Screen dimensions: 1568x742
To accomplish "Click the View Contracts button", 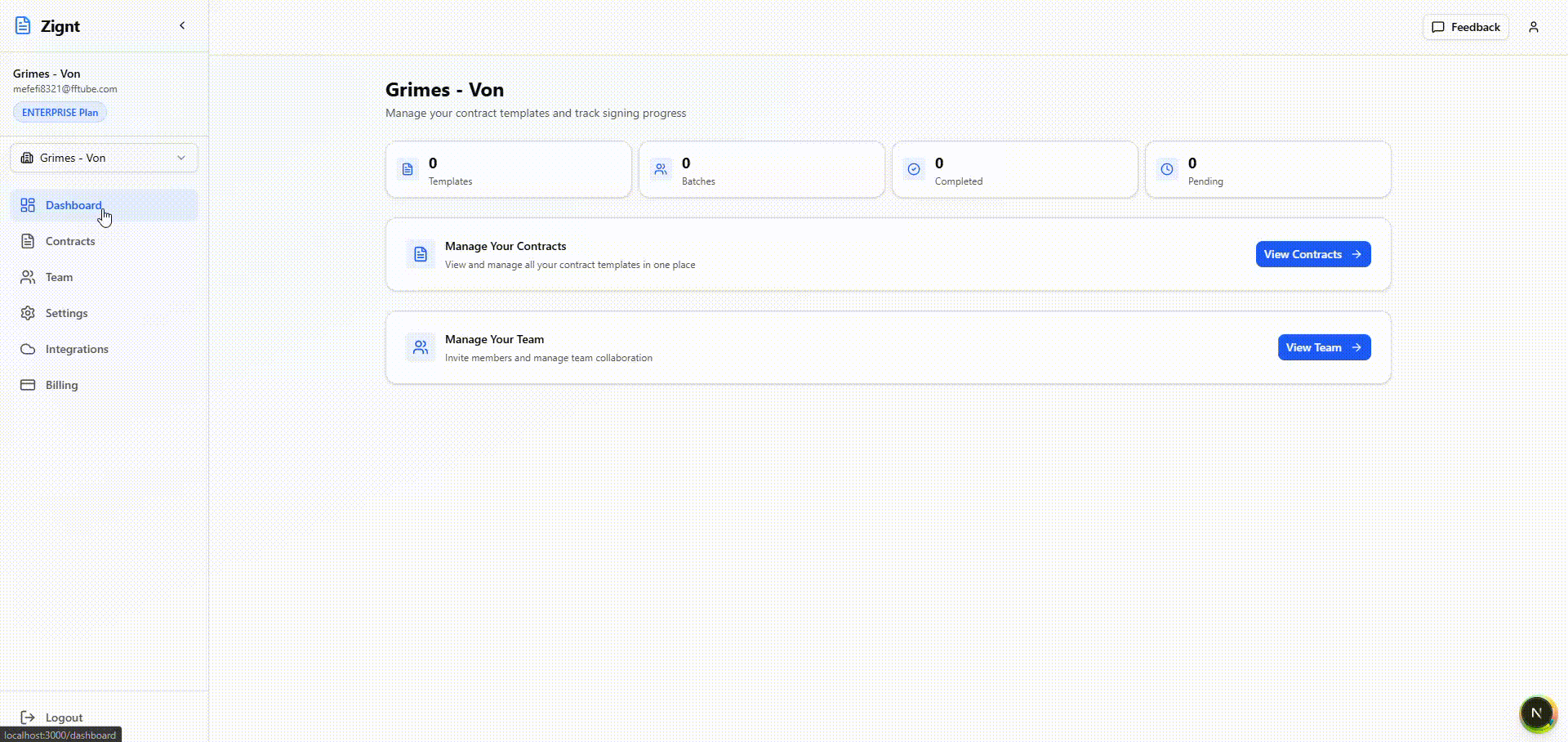I will click(1312, 254).
